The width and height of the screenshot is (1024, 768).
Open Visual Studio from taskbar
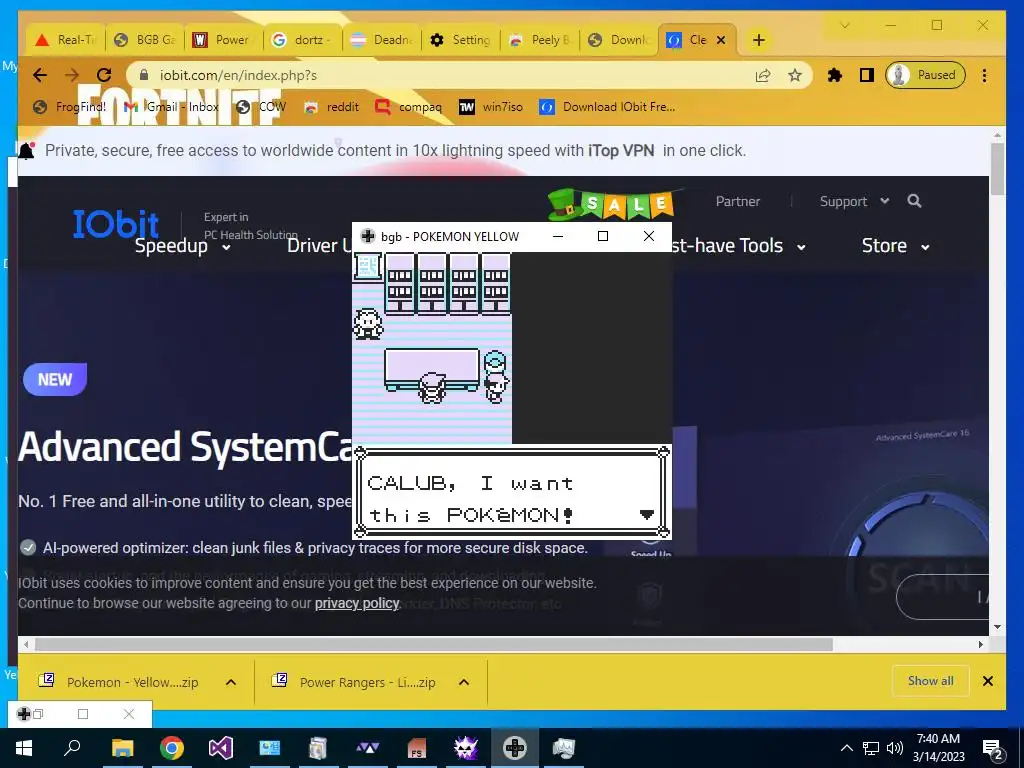[221, 748]
